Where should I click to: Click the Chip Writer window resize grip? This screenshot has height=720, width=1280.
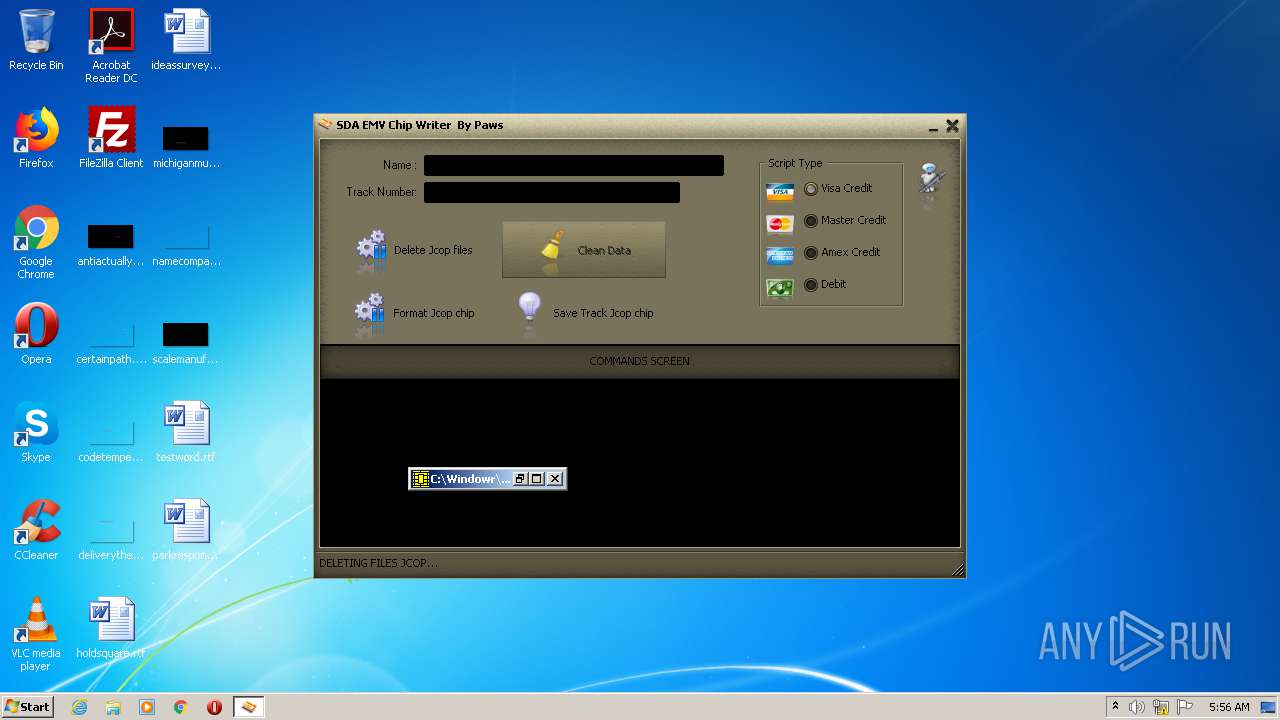(x=957, y=570)
